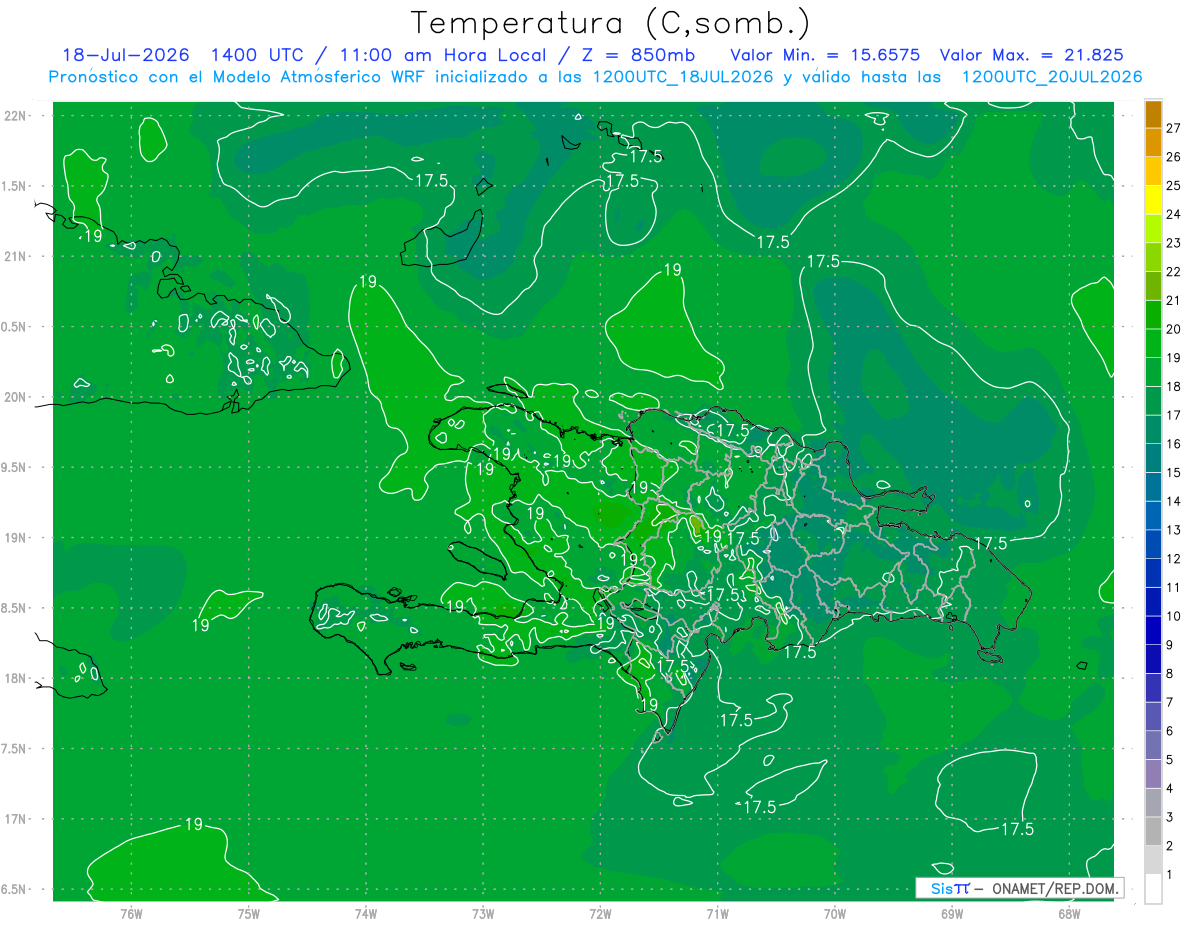Viewport: 1200px width, 927px height.
Task: Click the legend value '7'
Action: pos(1170,702)
